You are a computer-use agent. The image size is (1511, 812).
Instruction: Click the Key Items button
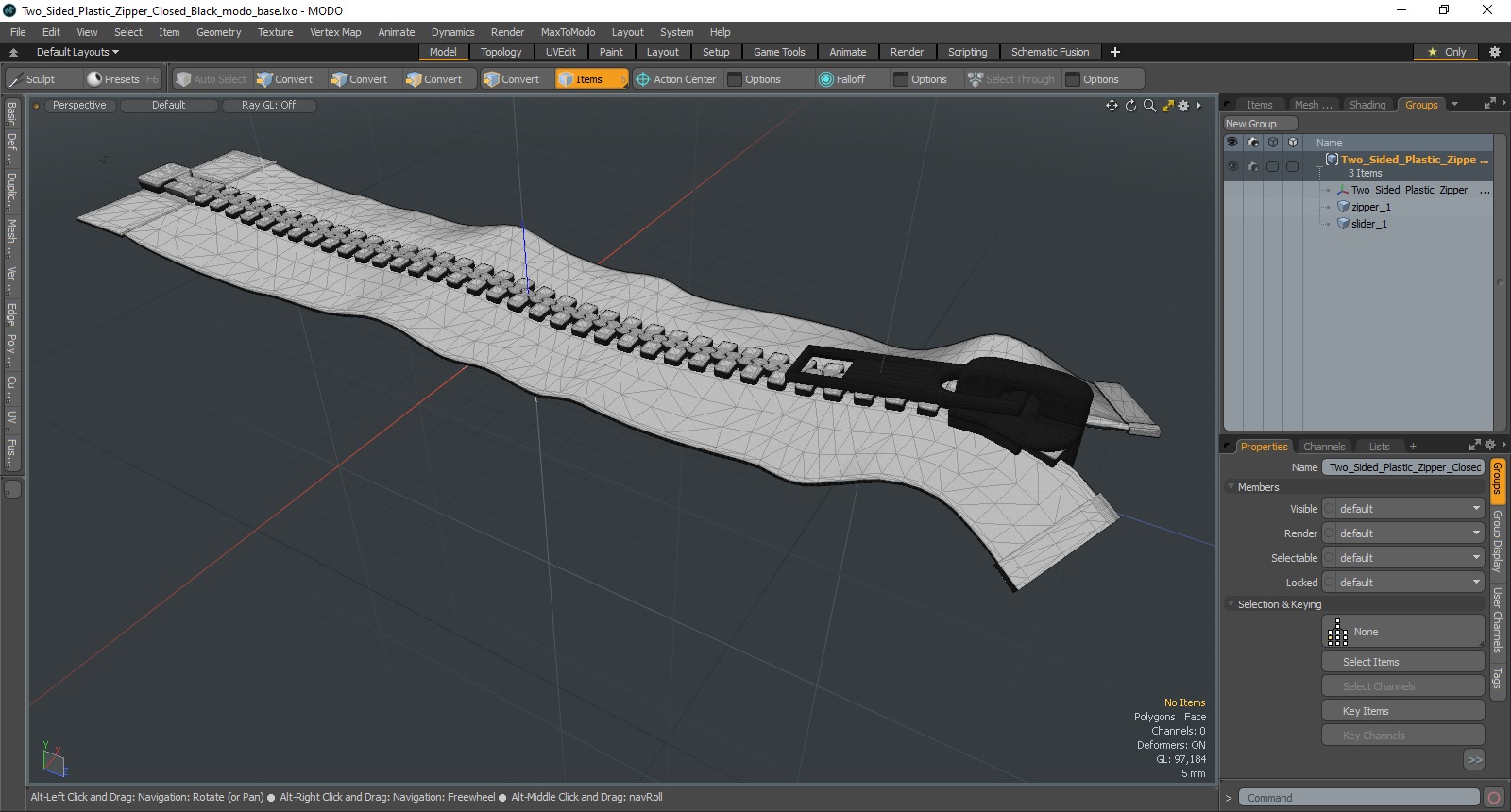1402,711
